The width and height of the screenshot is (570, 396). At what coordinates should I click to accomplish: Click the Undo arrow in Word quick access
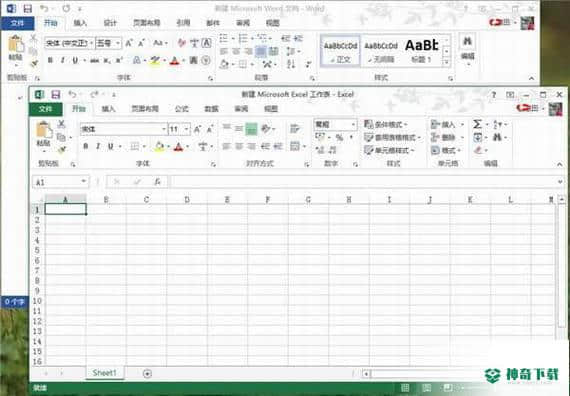tap(44, 8)
